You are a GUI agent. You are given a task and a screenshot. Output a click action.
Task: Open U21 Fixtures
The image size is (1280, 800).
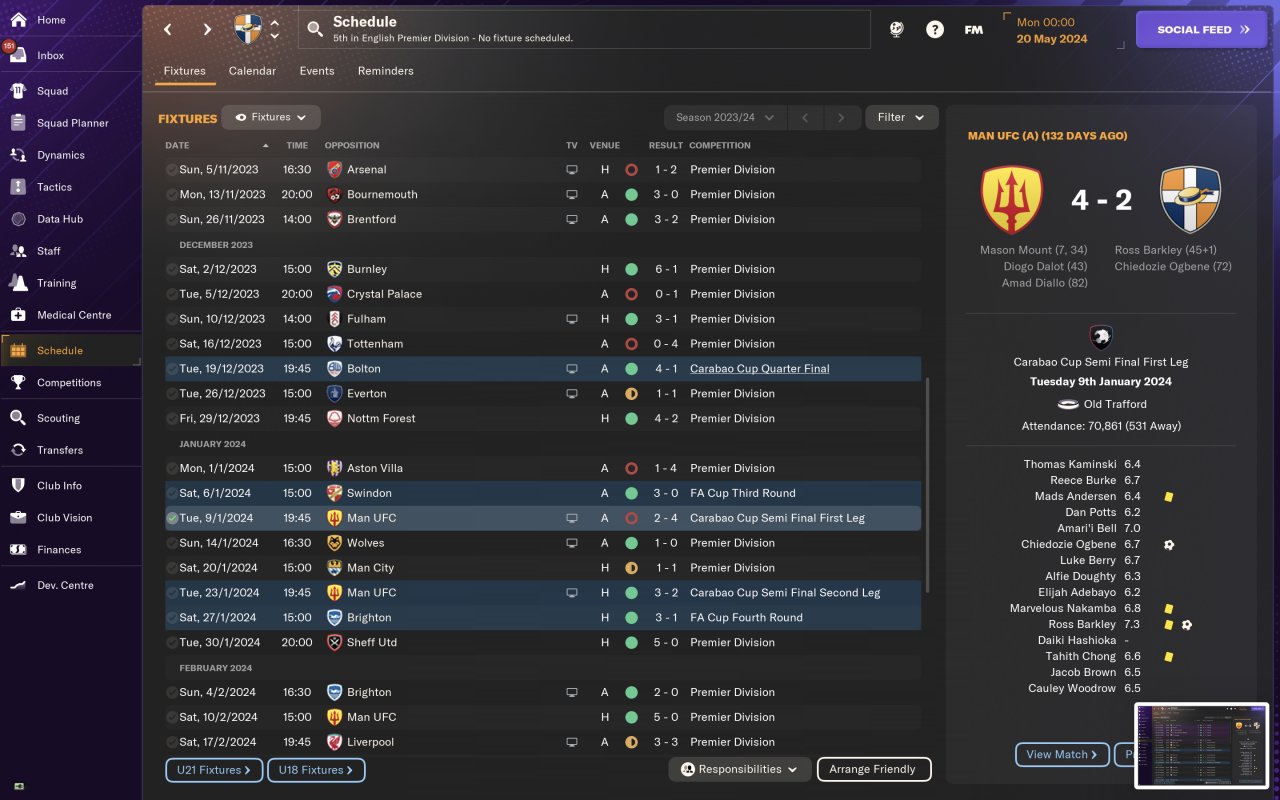[x=214, y=770]
